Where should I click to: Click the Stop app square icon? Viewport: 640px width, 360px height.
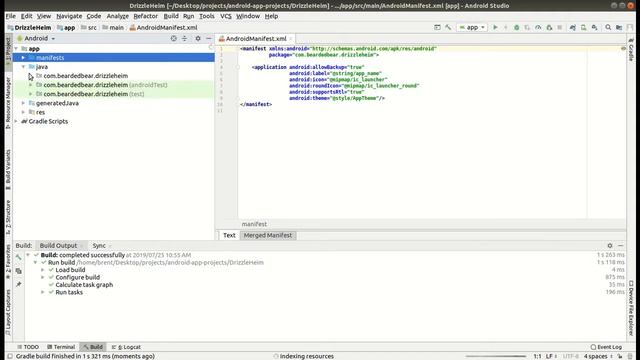coord(560,27)
